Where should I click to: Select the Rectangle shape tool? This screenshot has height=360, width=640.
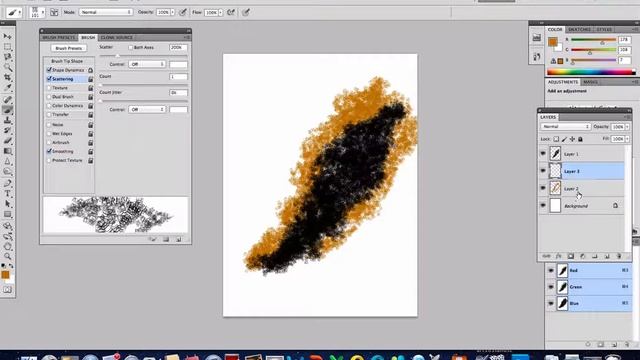pos(7,214)
